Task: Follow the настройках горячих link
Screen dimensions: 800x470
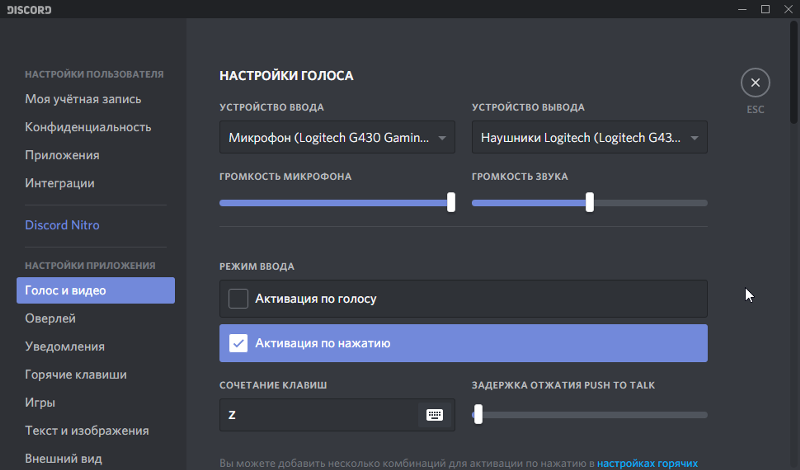Action: (647, 463)
